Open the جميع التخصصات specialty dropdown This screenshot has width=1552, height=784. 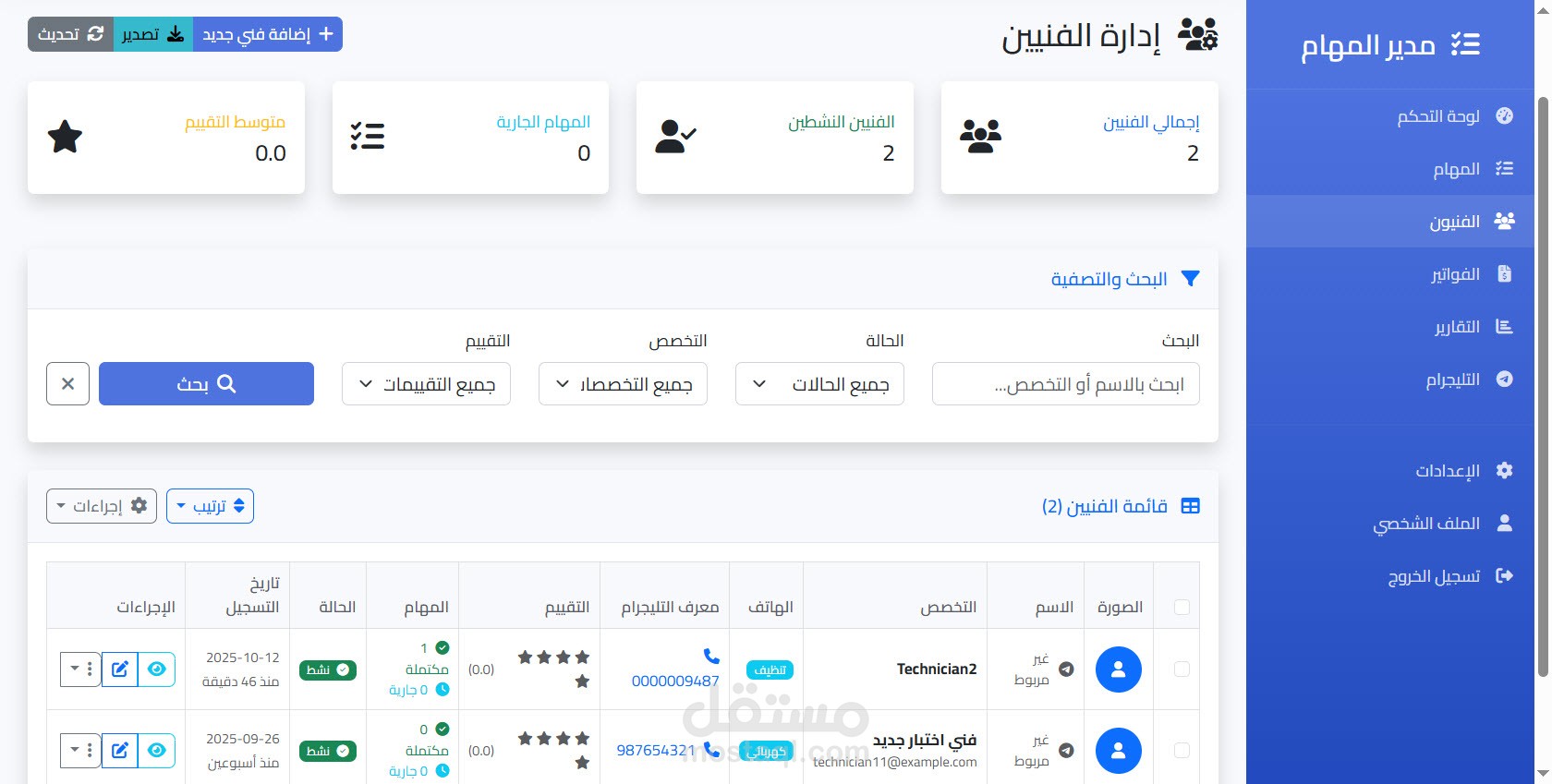[623, 384]
